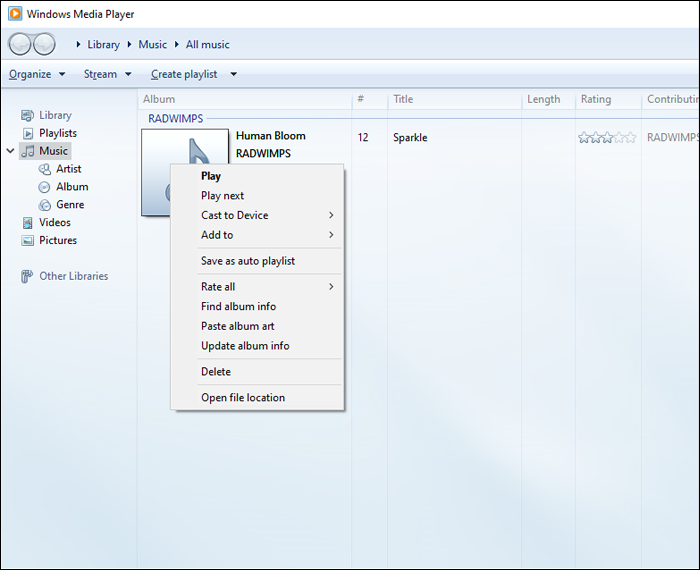Click the Videos icon in the sidebar

tap(28, 223)
